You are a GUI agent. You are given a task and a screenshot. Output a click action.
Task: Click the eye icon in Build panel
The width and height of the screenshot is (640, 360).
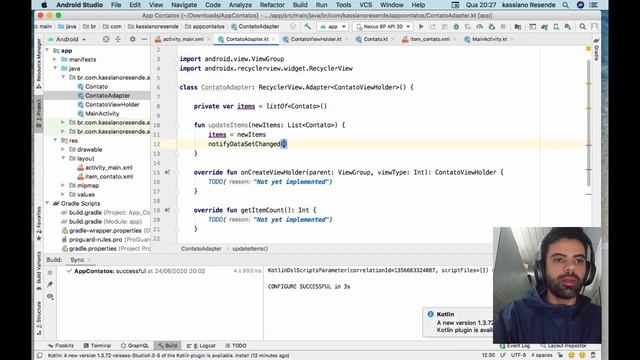pyautogui.click(x=50, y=296)
